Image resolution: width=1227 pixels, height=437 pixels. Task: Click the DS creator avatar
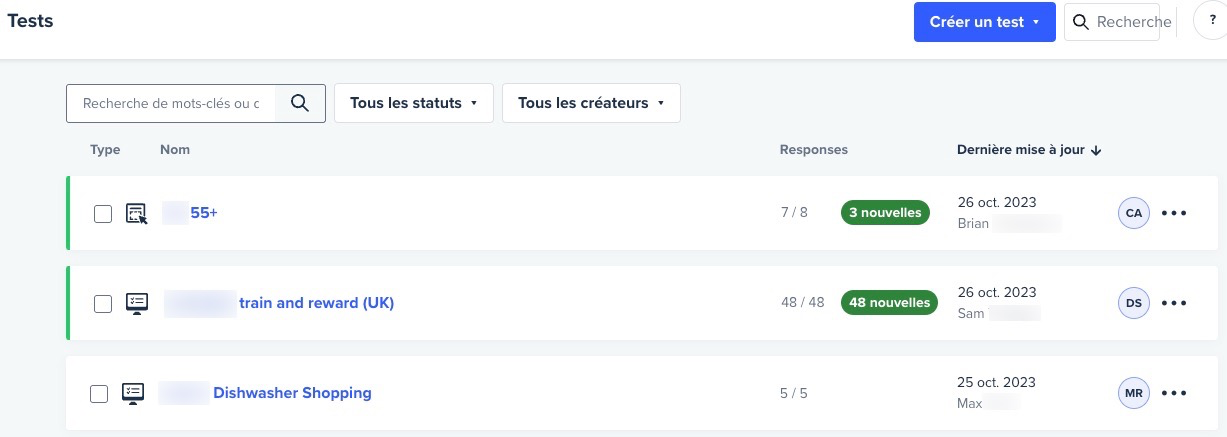(x=1134, y=303)
